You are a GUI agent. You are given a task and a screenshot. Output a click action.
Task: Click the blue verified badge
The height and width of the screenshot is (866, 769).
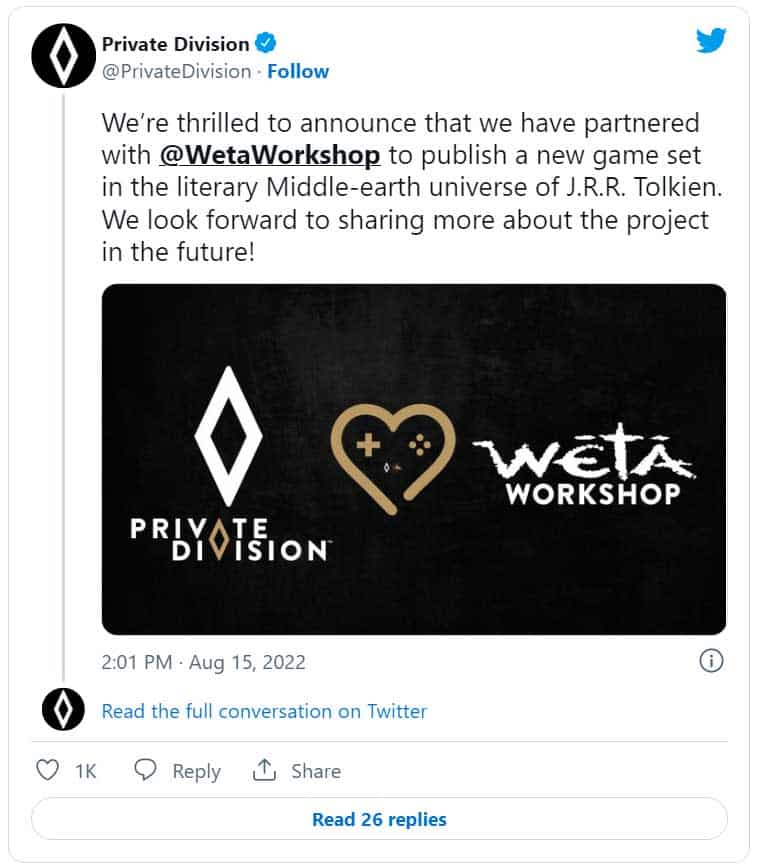[x=267, y=44]
